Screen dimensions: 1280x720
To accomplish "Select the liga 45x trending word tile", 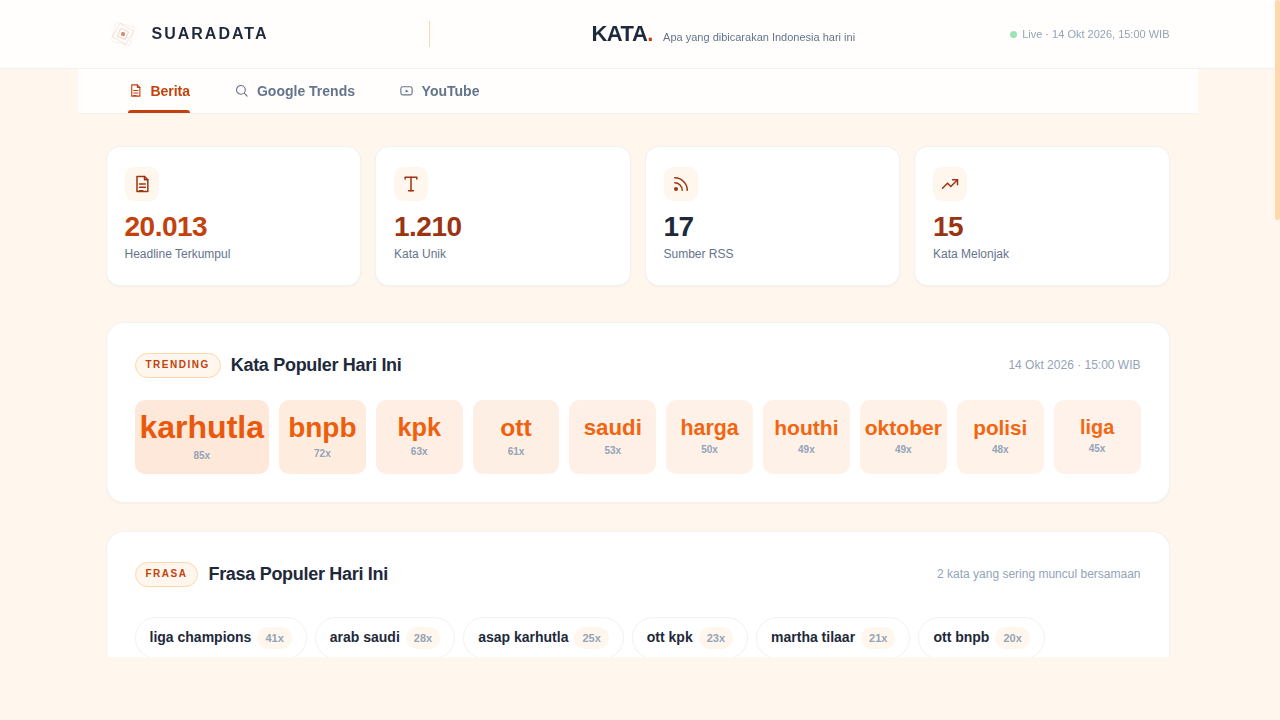I will (x=1097, y=437).
